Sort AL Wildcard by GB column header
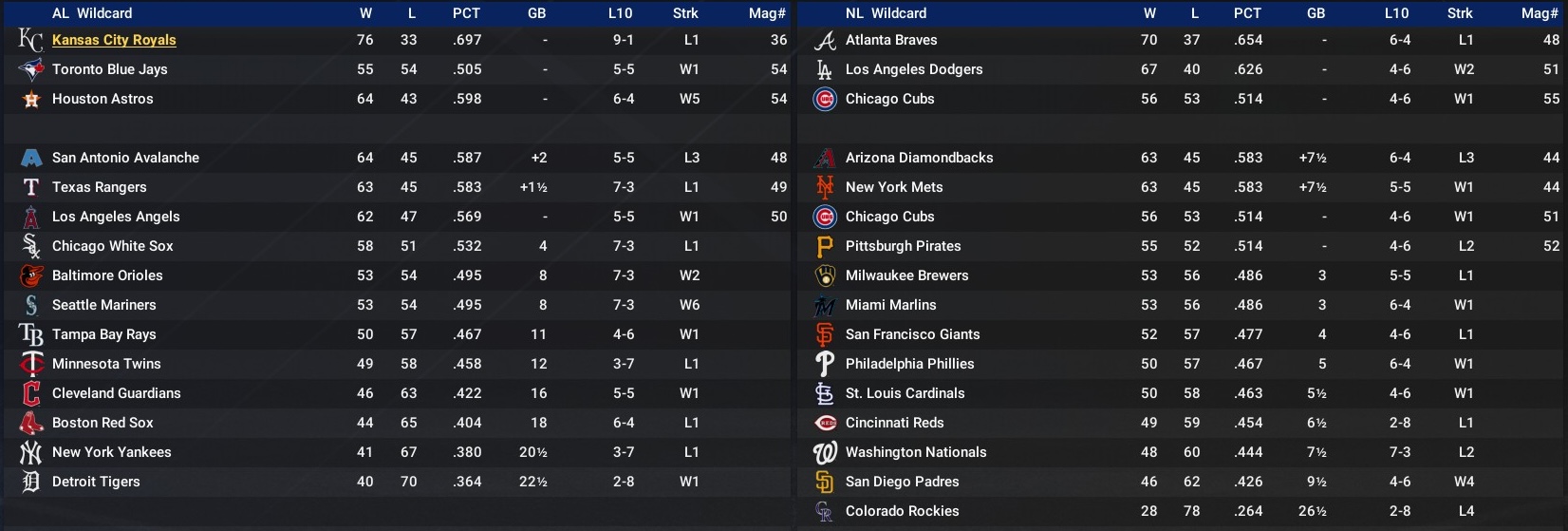Screen dimensions: 1568x531 click(536, 13)
